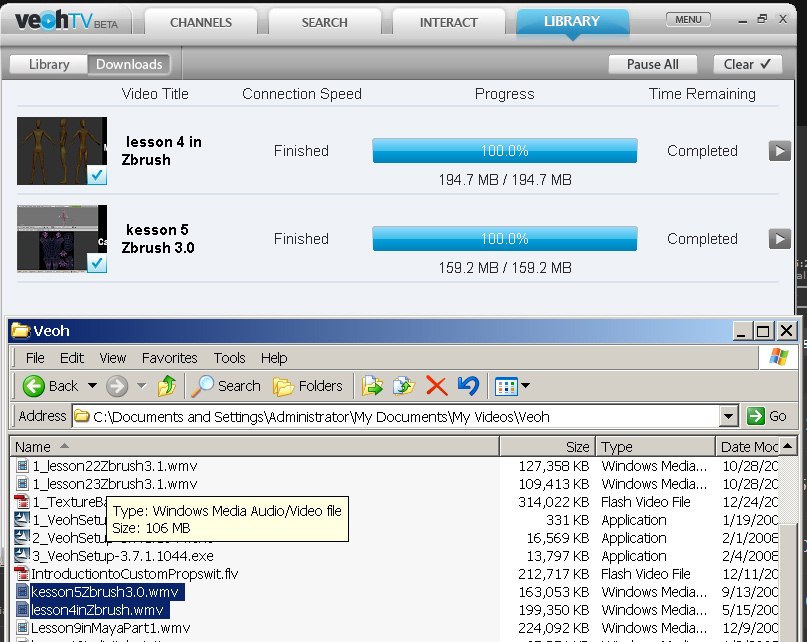Select the IntroductiontoCustomPropswit.flv file name
The height and width of the screenshot is (642, 807).
pyautogui.click(x=135, y=574)
